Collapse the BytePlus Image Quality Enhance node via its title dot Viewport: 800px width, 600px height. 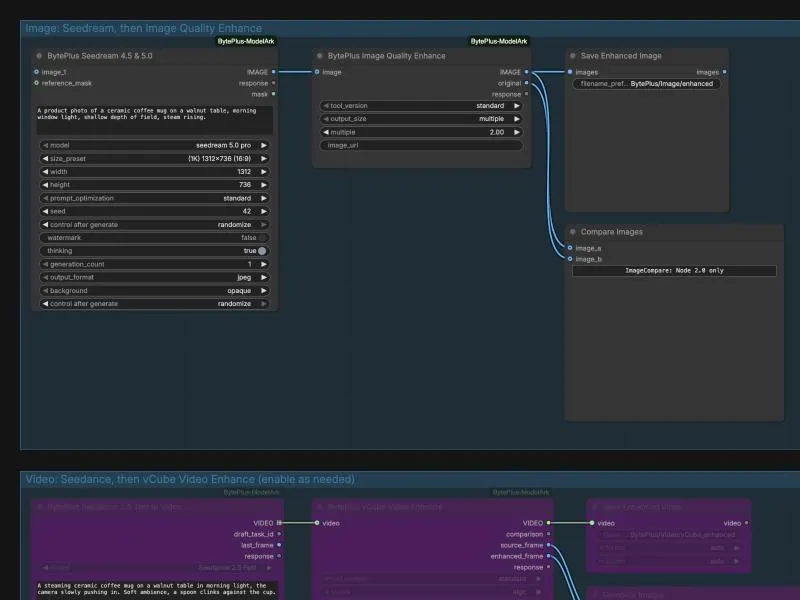coord(320,56)
